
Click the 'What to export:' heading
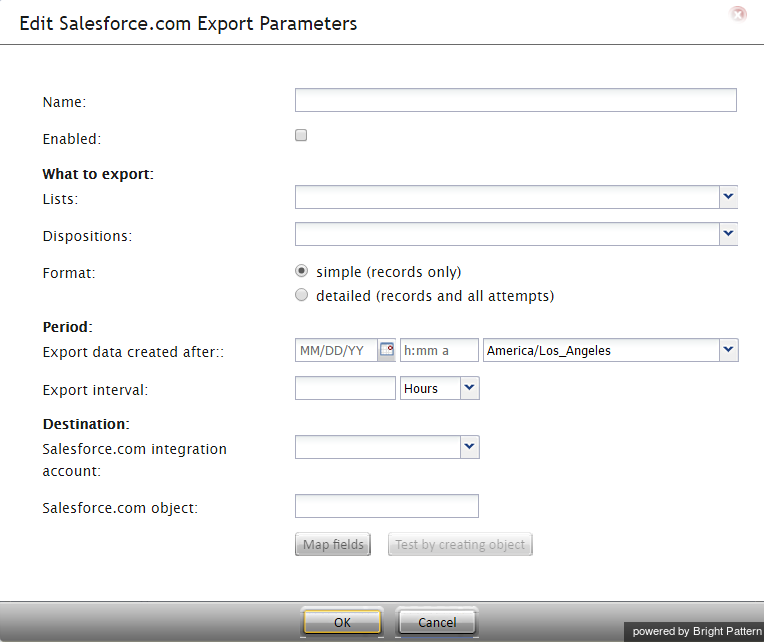[x=98, y=174]
